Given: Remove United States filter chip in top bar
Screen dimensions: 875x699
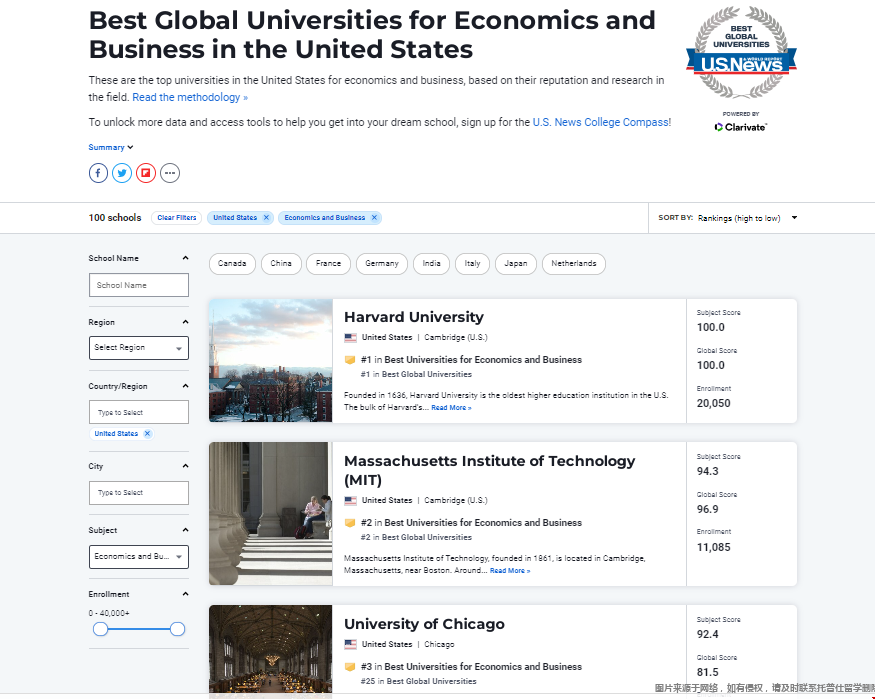Looking at the screenshot, I should (x=266, y=218).
